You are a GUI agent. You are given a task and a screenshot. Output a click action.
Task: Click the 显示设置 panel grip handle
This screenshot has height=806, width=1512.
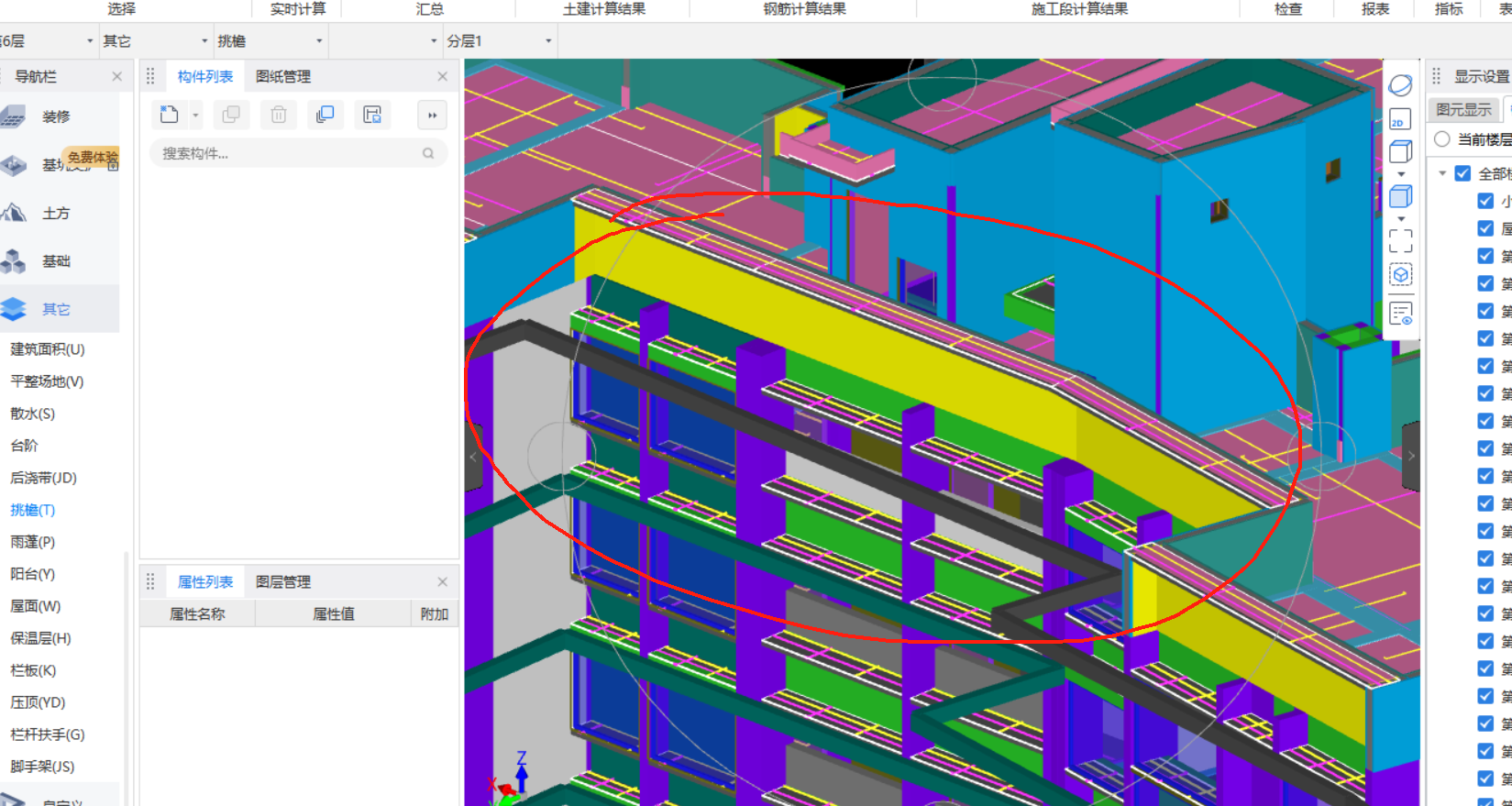point(1437,76)
